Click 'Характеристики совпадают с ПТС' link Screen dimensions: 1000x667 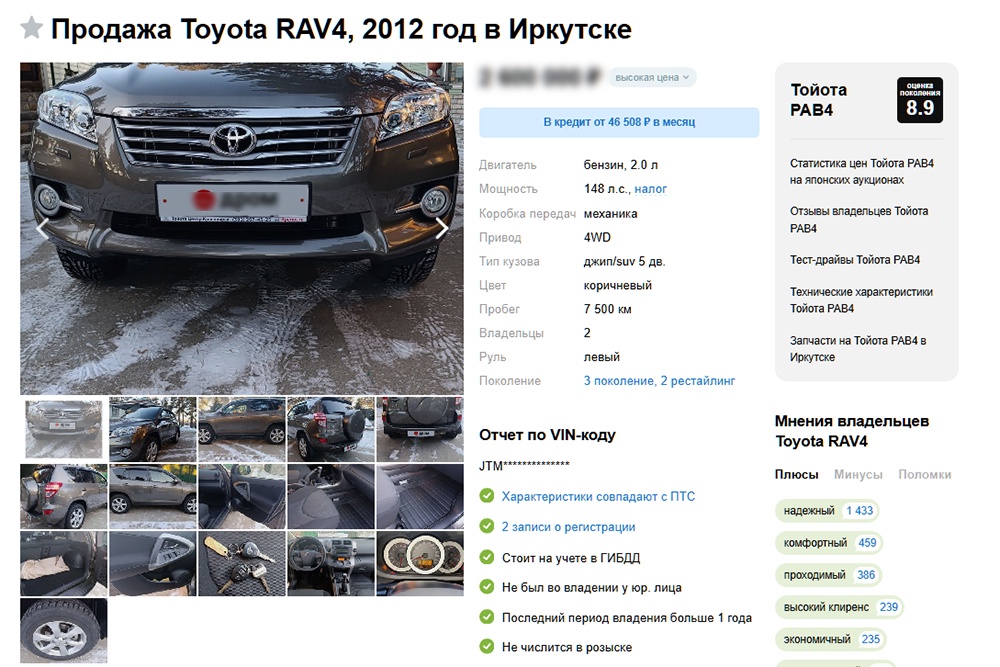coord(598,497)
